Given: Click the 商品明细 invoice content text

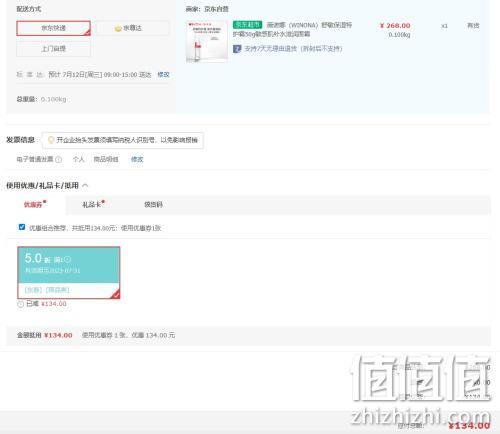Looking at the screenshot, I should pyautogui.click(x=106, y=159).
